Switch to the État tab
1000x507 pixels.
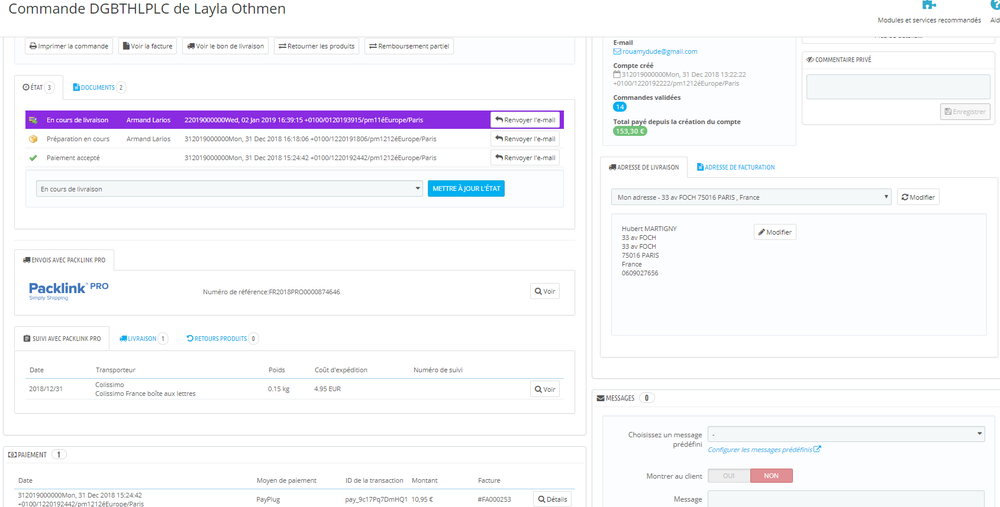38,87
